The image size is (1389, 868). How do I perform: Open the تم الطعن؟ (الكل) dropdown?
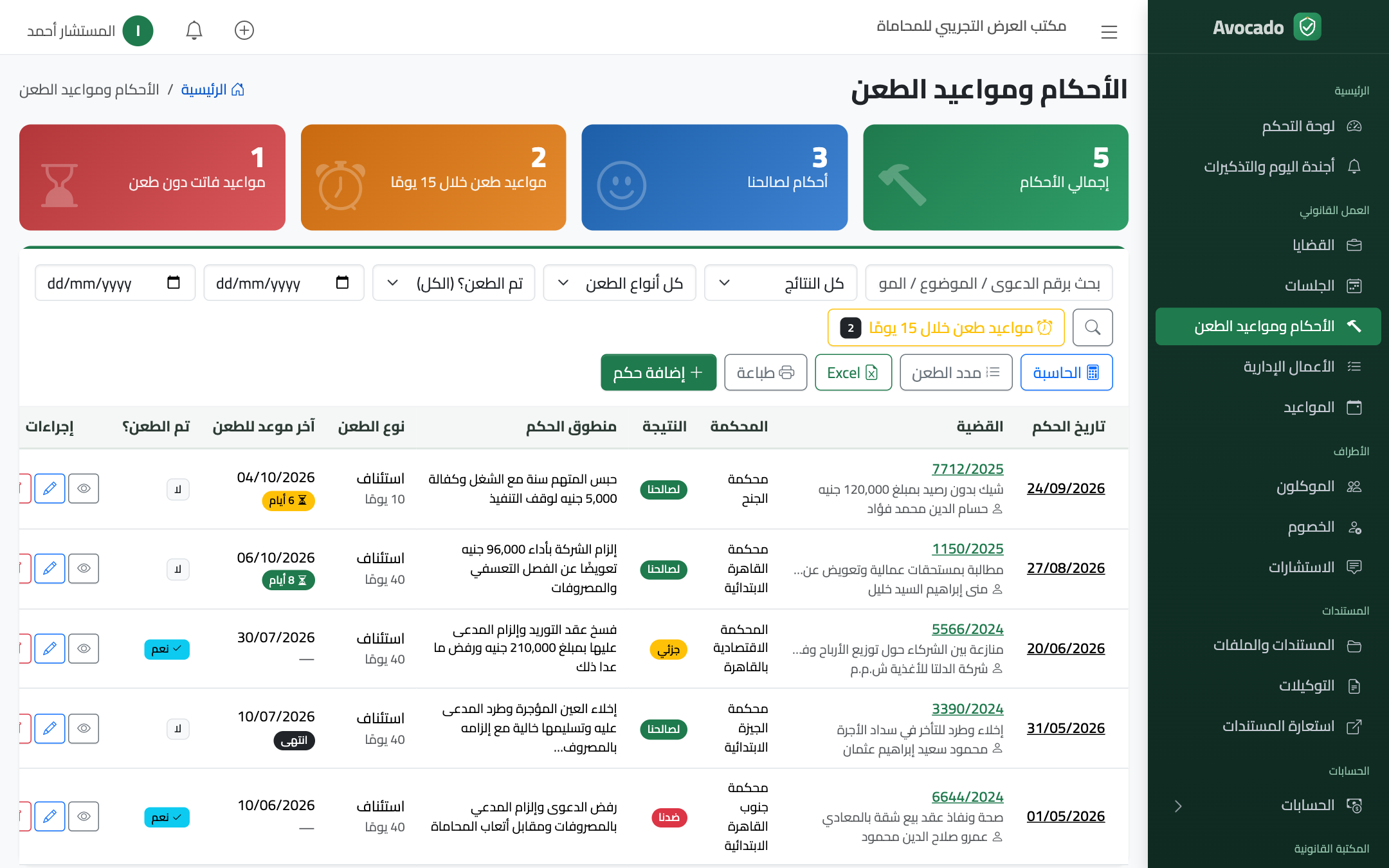tap(453, 283)
